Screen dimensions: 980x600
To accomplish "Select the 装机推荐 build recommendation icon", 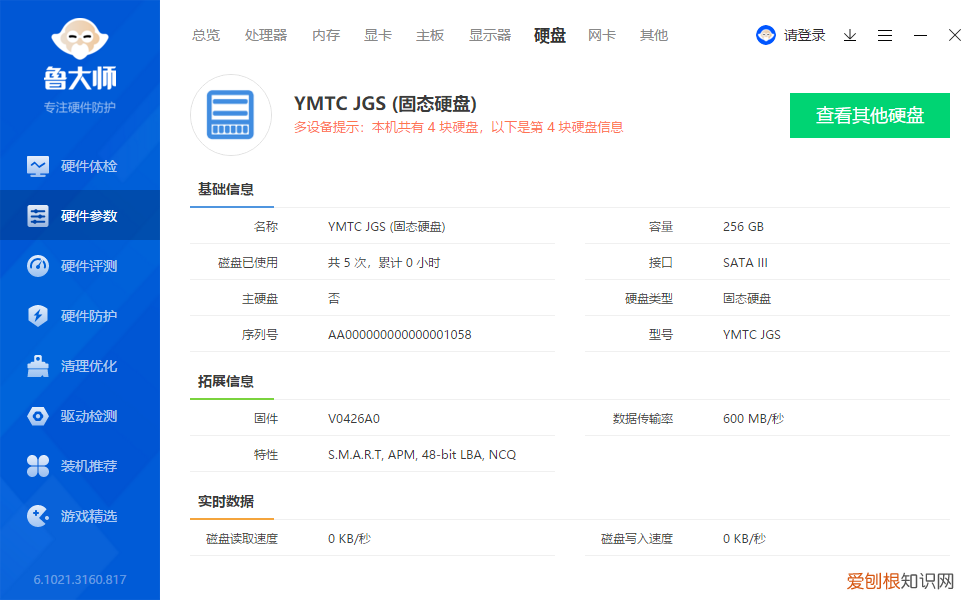I will (x=40, y=466).
